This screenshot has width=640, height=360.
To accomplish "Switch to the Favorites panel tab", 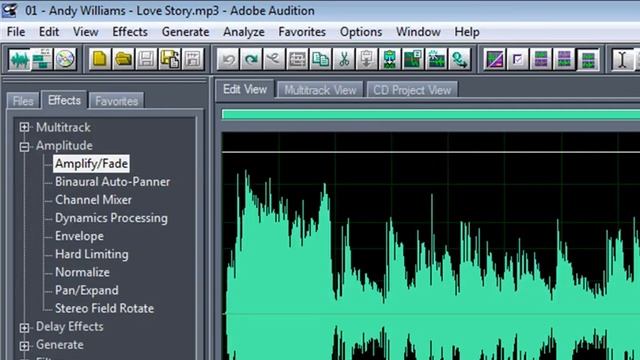I will tap(116, 101).
